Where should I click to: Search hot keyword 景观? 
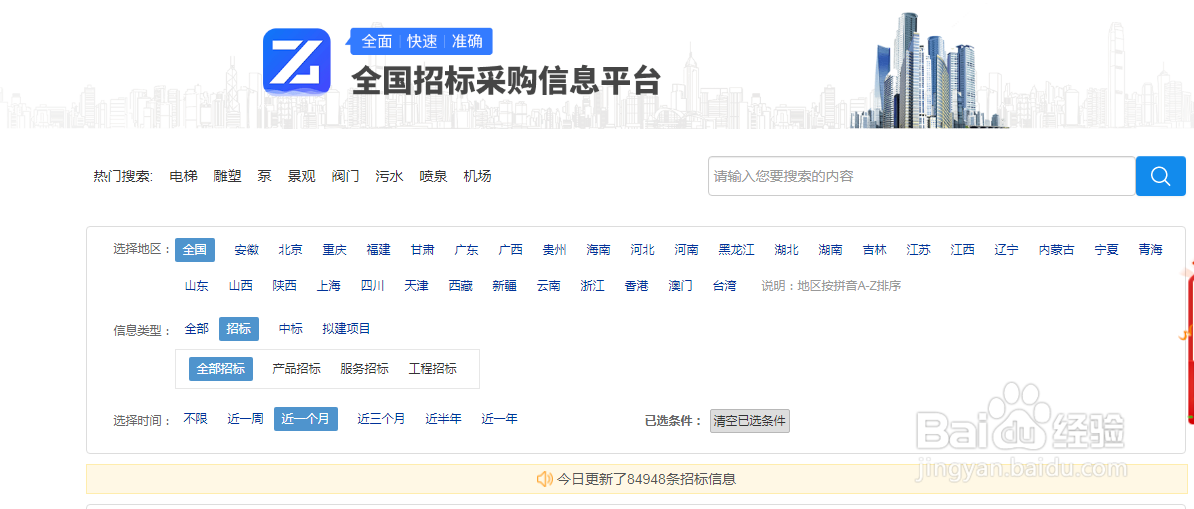[302, 177]
